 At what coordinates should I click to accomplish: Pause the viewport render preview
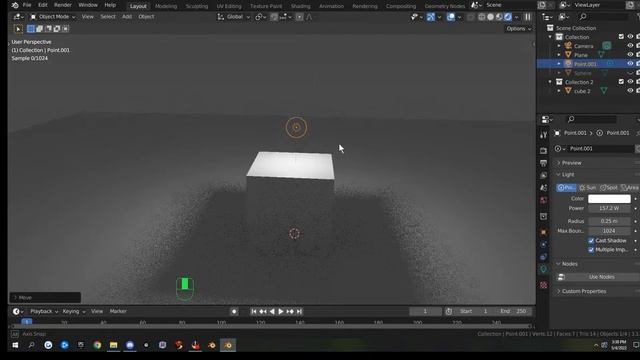click(x=528, y=17)
